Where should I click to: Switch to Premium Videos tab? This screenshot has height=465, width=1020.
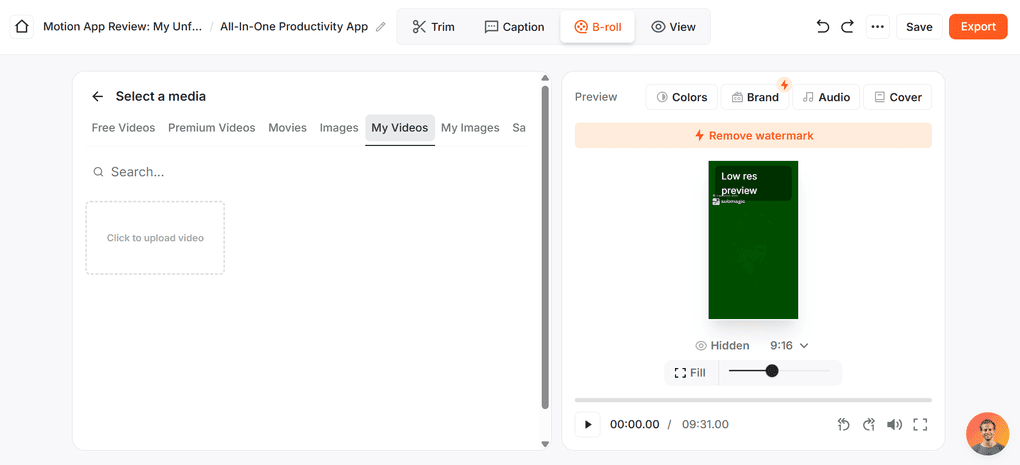pos(211,127)
